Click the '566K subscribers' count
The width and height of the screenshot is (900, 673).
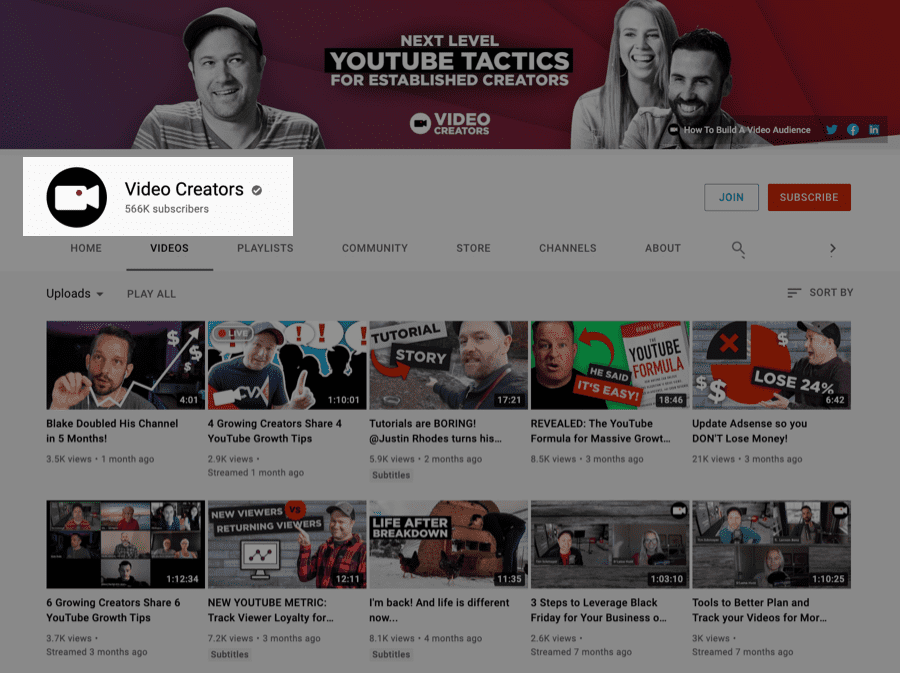(x=167, y=209)
